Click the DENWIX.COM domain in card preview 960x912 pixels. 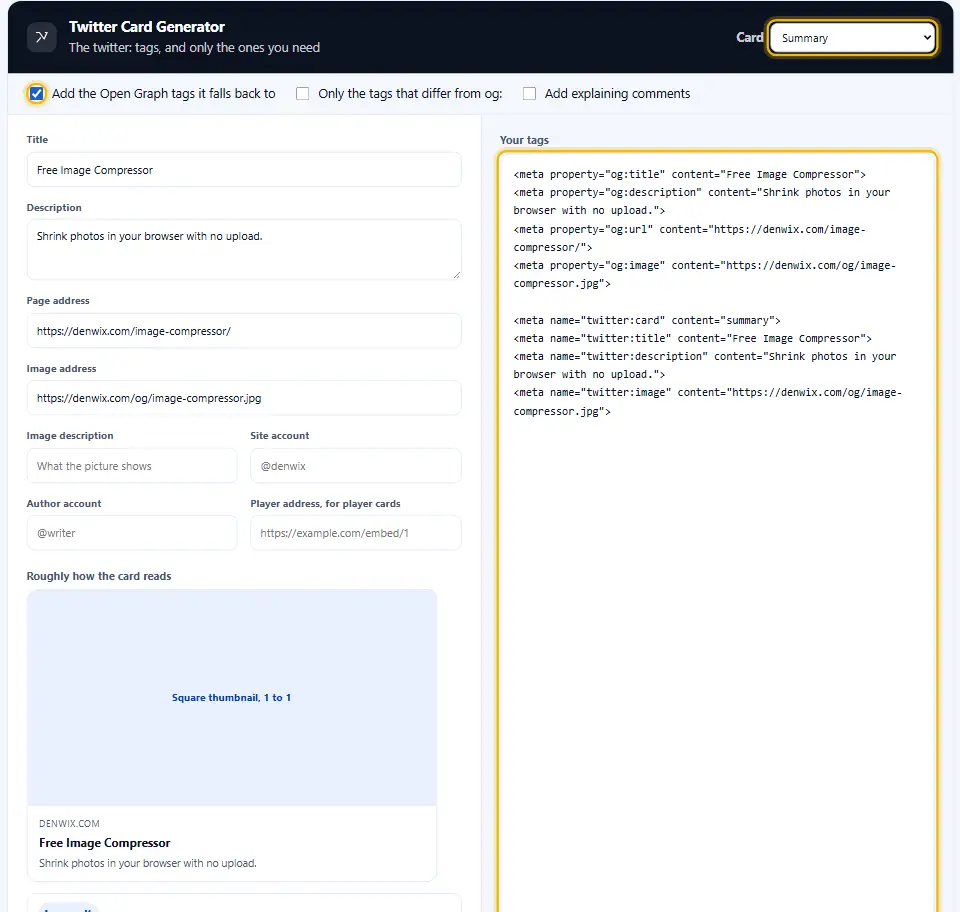point(69,824)
